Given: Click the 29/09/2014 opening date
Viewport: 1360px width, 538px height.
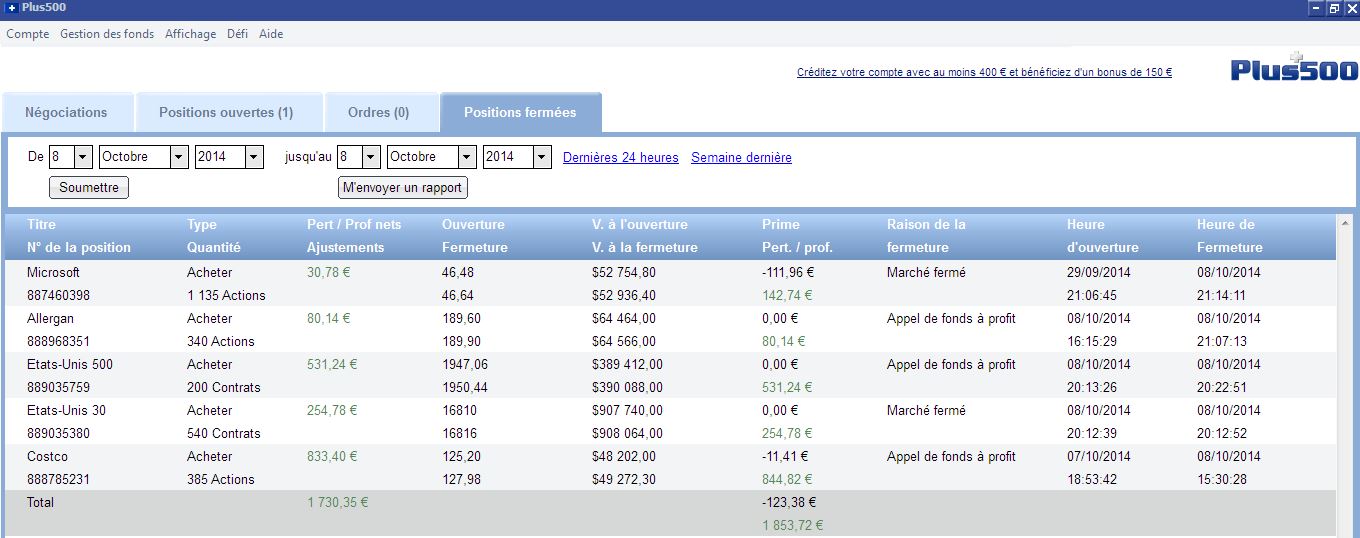Looking at the screenshot, I should click(x=1099, y=272).
